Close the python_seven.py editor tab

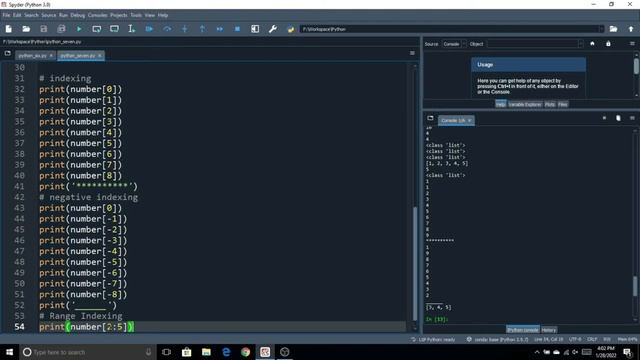[100, 56]
